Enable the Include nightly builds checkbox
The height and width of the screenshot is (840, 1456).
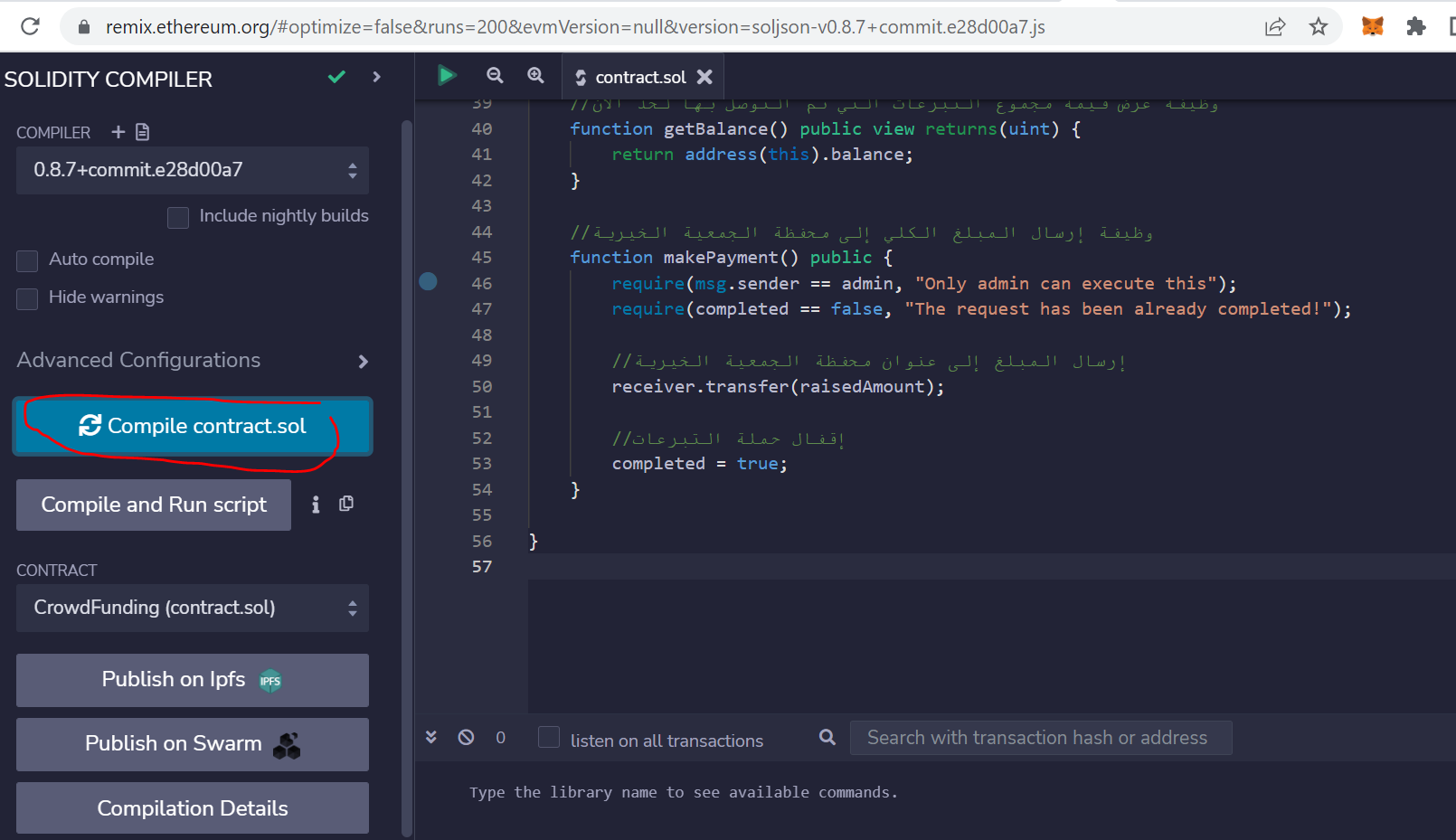(178, 217)
